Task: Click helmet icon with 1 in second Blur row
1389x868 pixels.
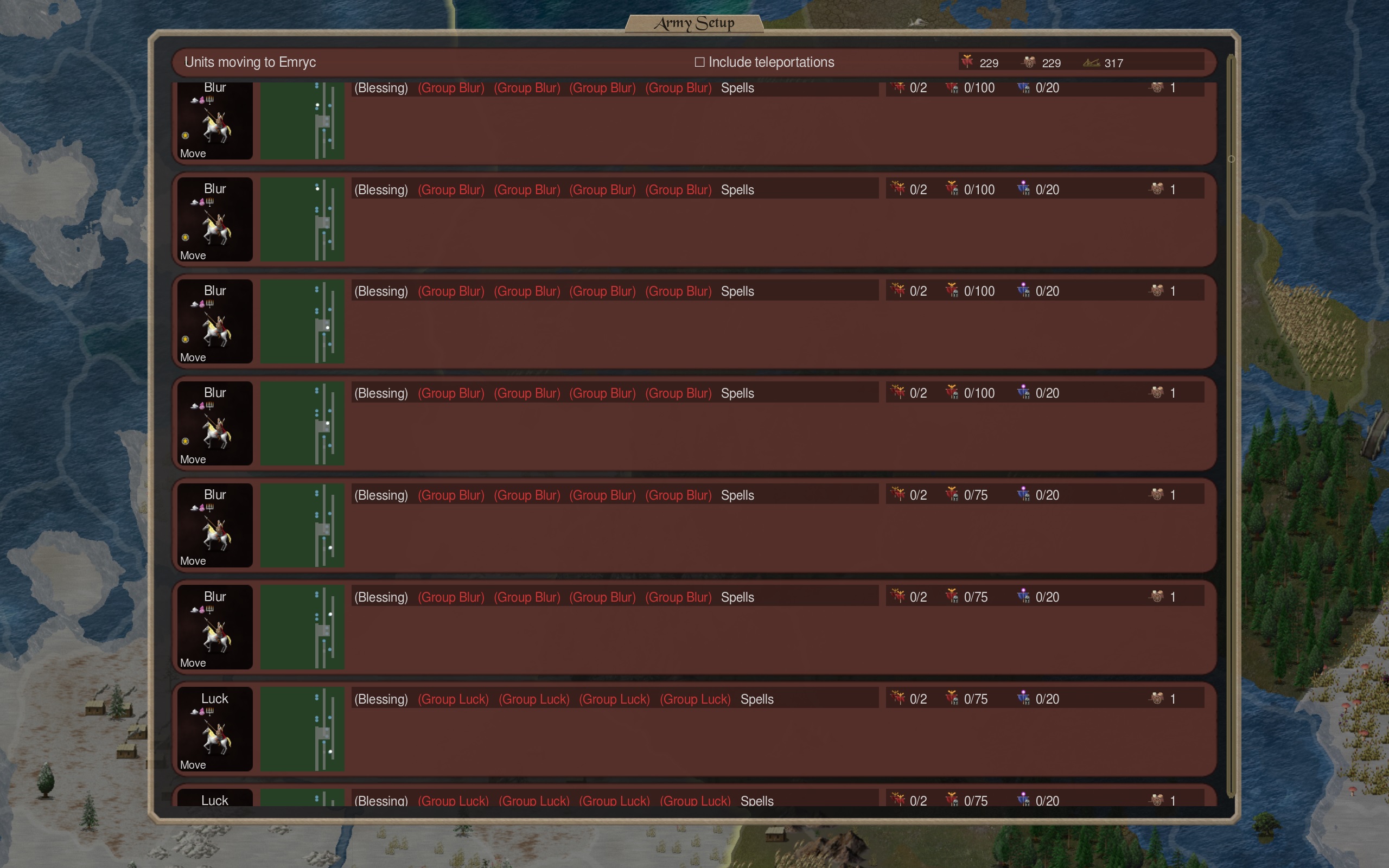Action: pyautogui.click(x=1157, y=188)
